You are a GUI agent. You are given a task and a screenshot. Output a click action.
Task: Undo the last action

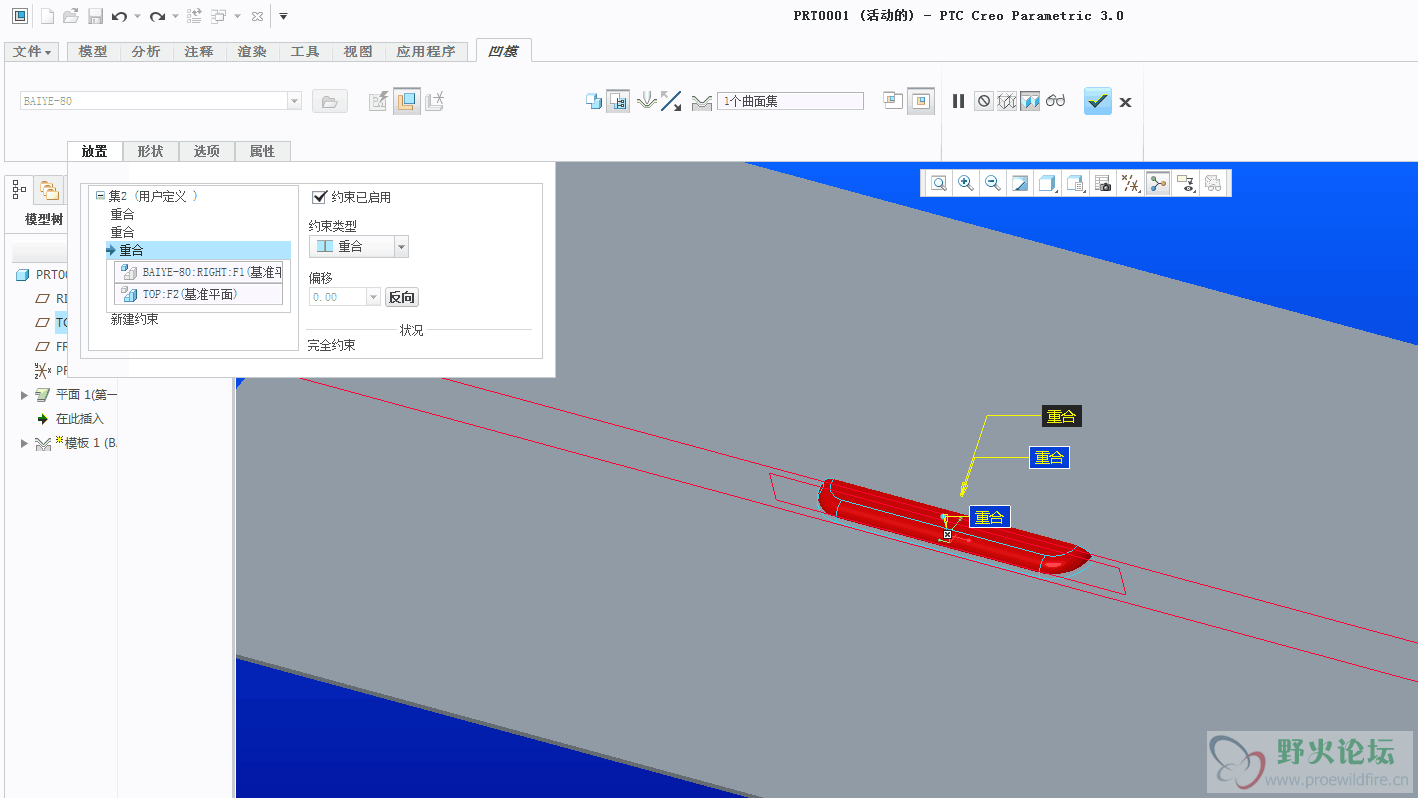[120, 16]
